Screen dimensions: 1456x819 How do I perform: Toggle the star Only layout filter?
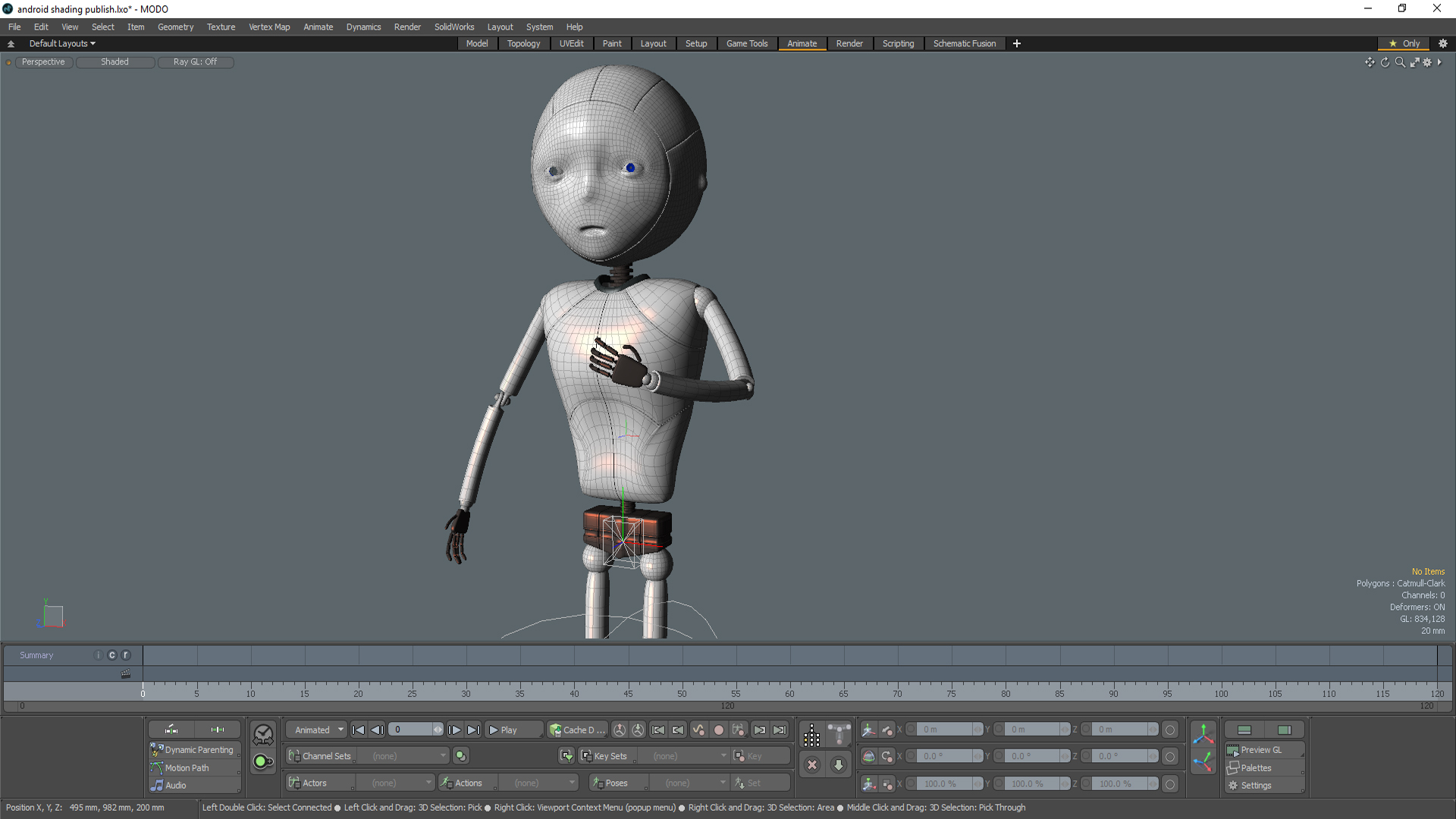pyautogui.click(x=1404, y=43)
